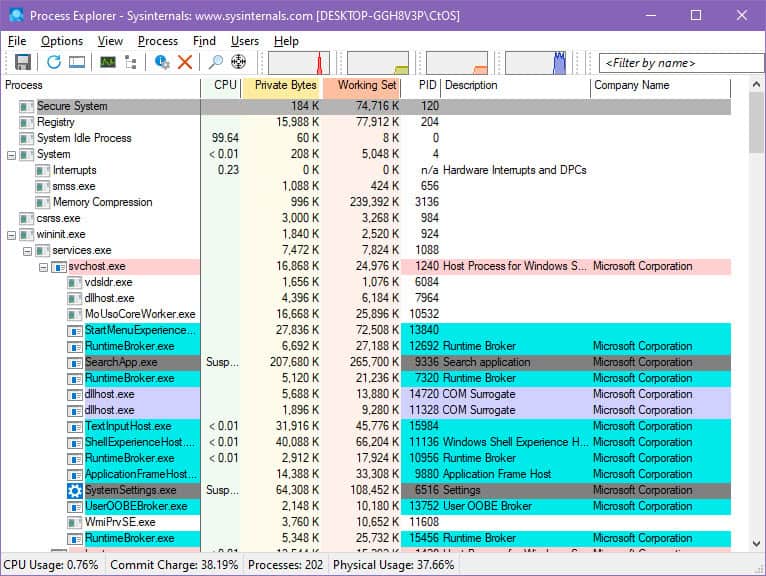Click the SystemSettings.exe gear icon
The image size is (766, 576).
click(x=74, y=490)
